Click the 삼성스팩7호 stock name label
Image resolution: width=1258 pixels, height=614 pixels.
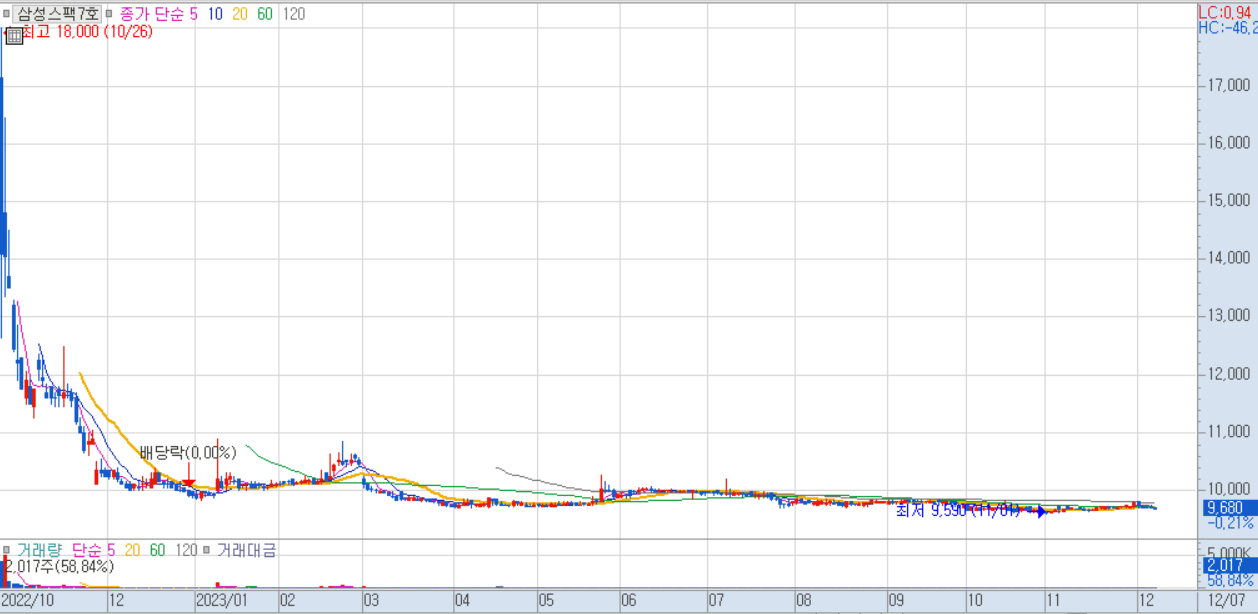[57, 13]
